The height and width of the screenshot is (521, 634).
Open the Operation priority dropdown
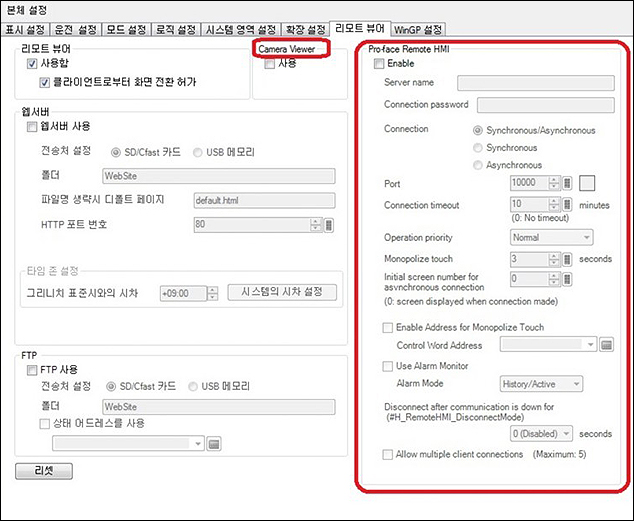point(551,238)
